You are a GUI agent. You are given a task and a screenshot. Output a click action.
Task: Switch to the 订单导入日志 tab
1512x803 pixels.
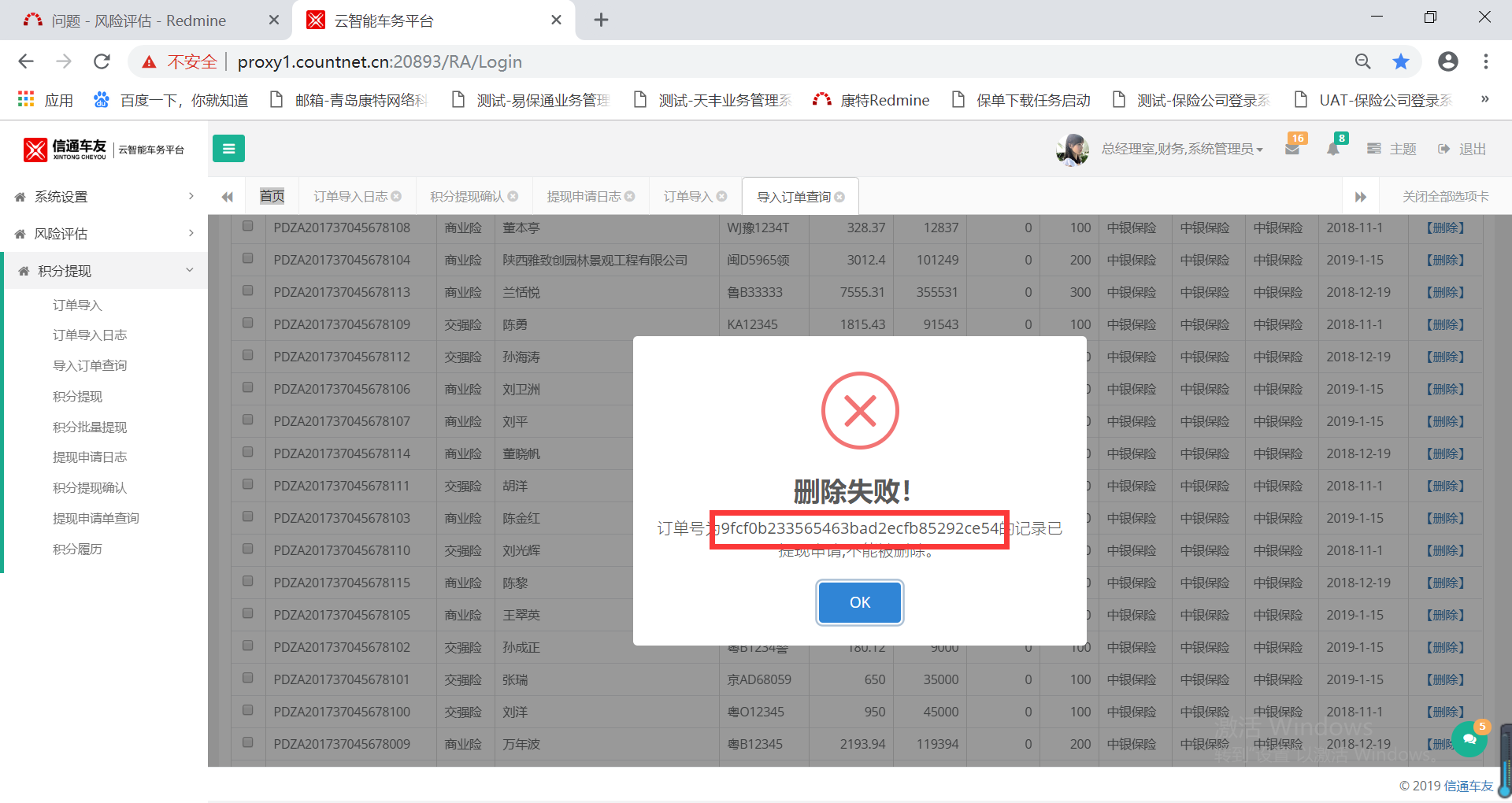(x=350, y=196)
